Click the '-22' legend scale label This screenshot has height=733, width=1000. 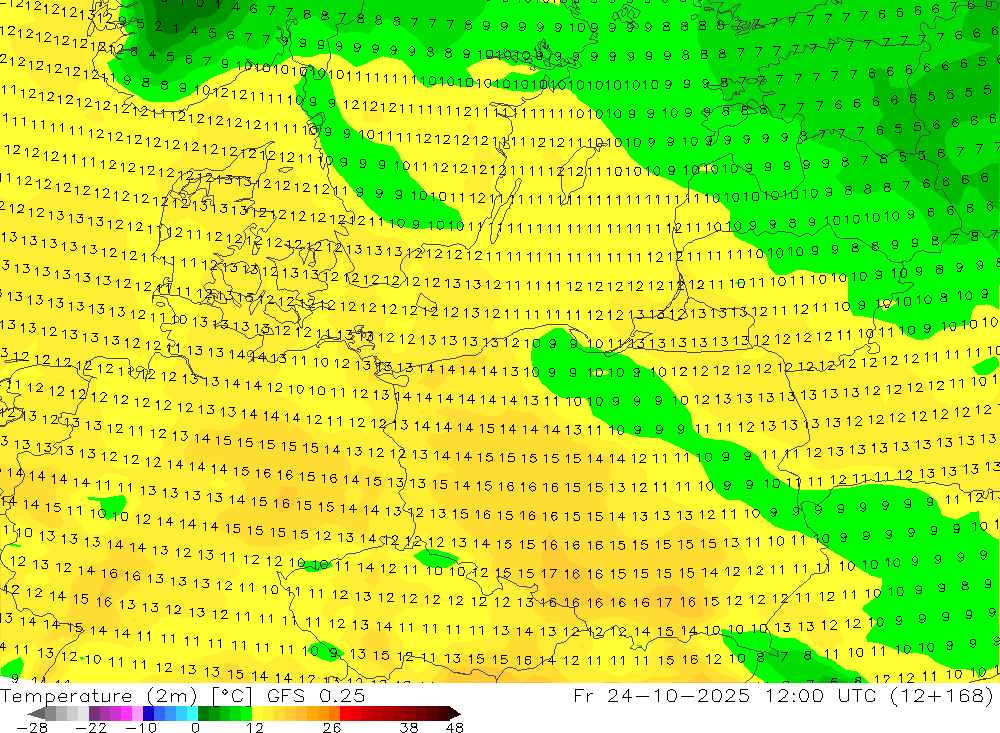point(91,728)
